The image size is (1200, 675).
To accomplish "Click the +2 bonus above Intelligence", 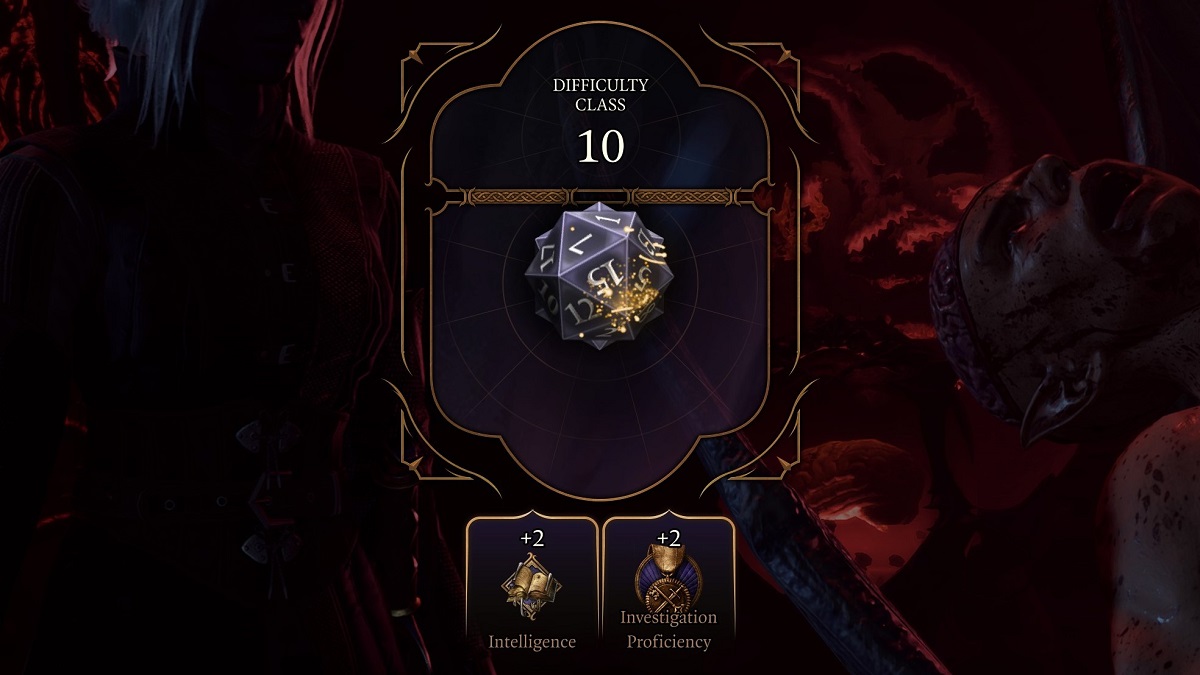I will point(532,538).
